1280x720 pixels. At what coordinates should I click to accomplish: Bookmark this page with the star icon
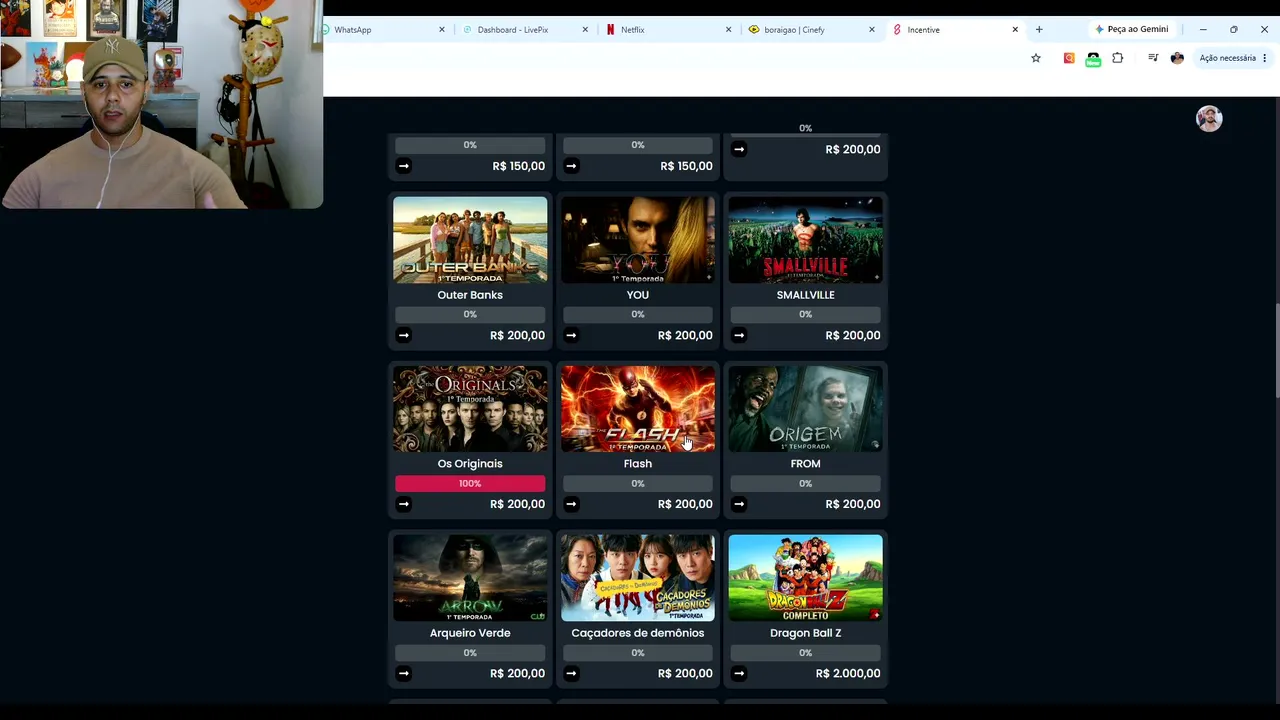pyautogui.click(x=1036, y=58)
